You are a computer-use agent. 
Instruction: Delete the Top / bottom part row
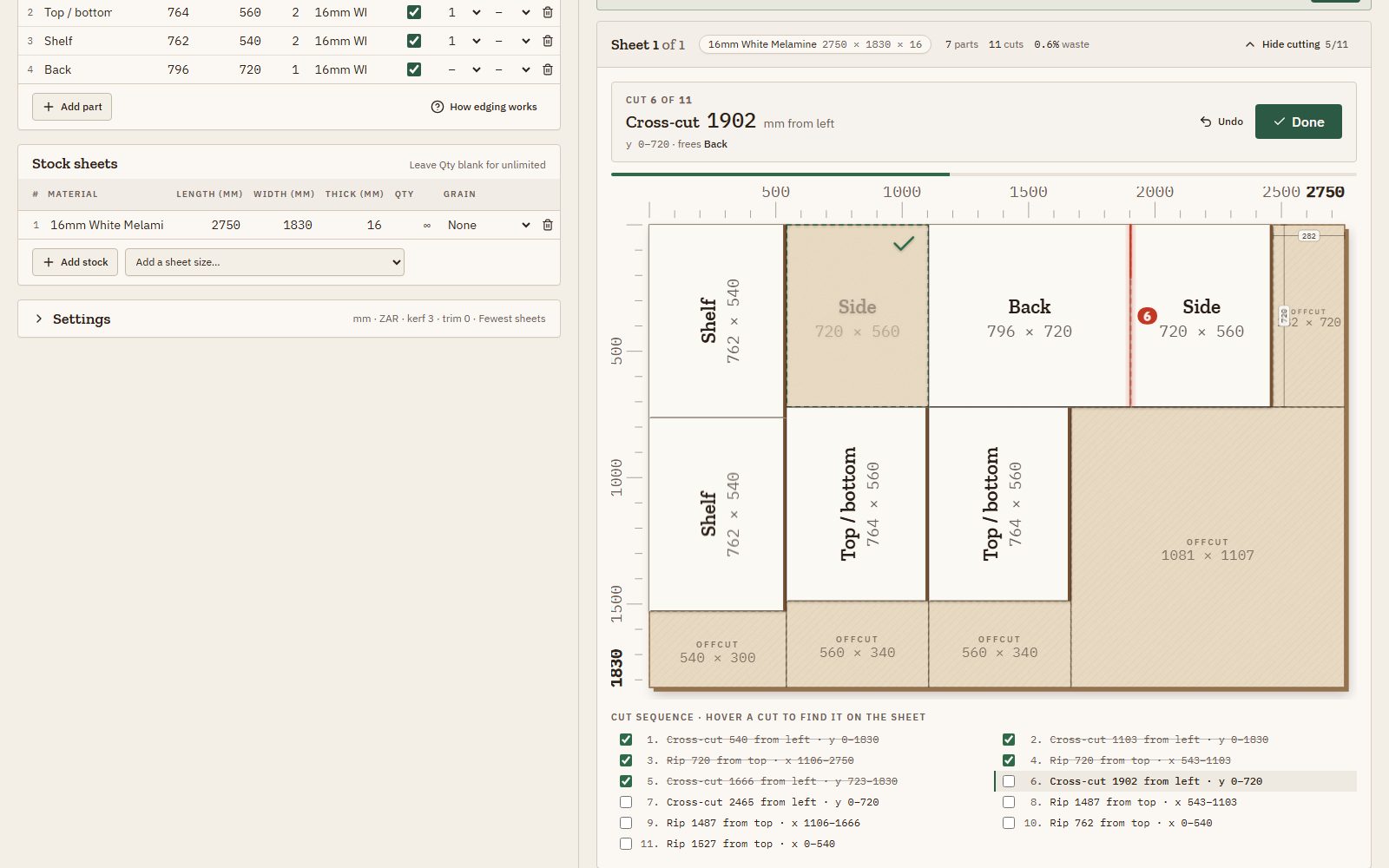pos(548,12)
